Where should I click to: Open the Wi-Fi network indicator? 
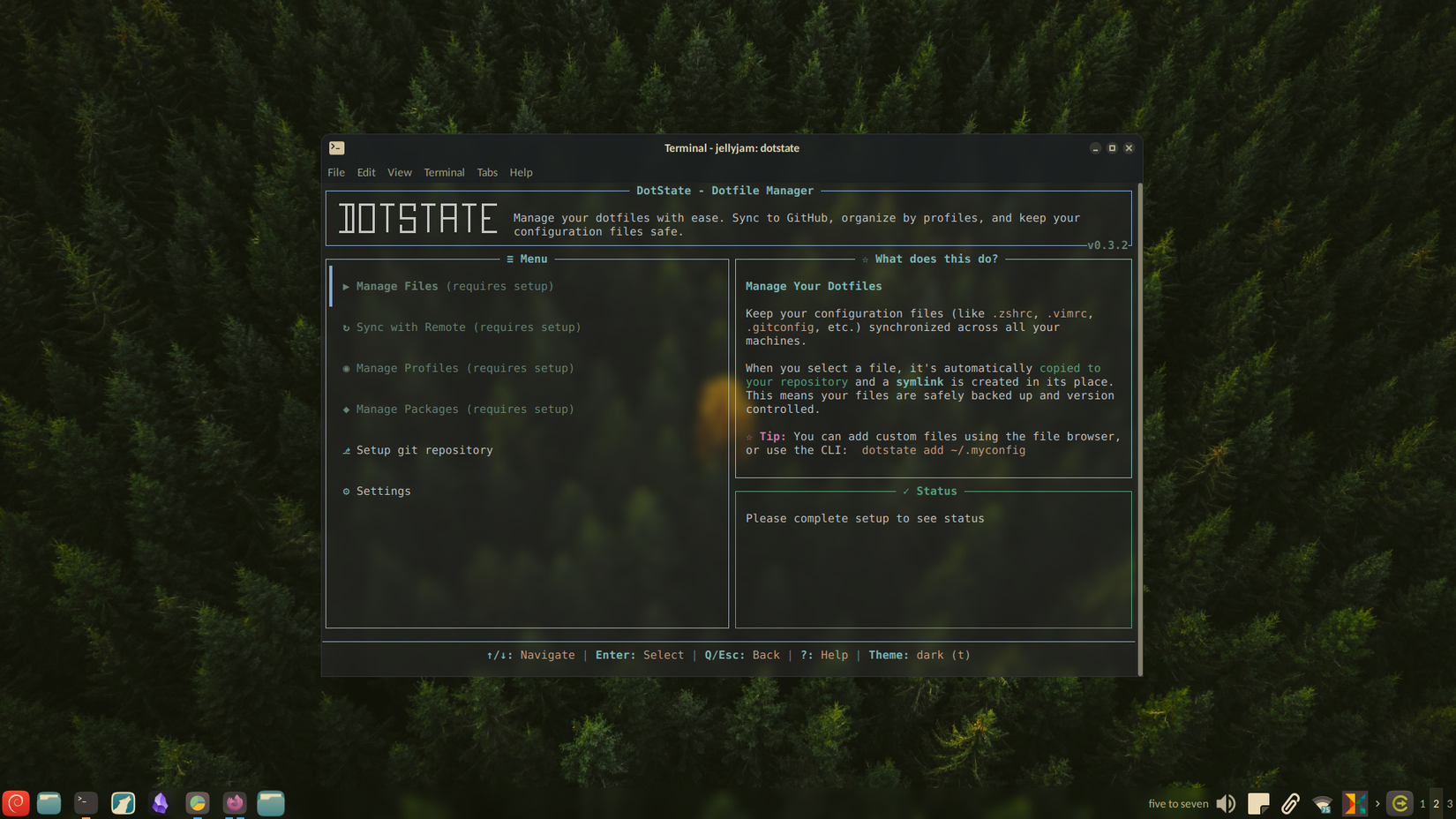[1322, 803]
